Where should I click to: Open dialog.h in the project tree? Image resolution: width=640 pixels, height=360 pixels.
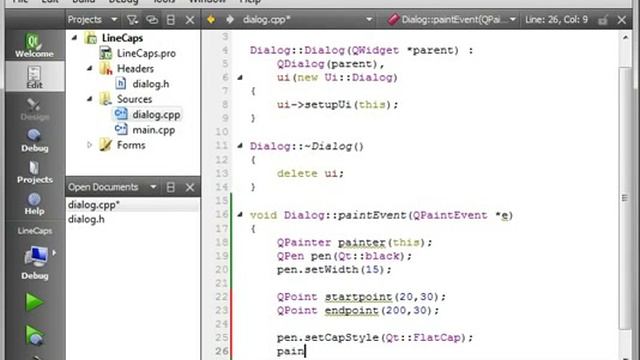151,84
